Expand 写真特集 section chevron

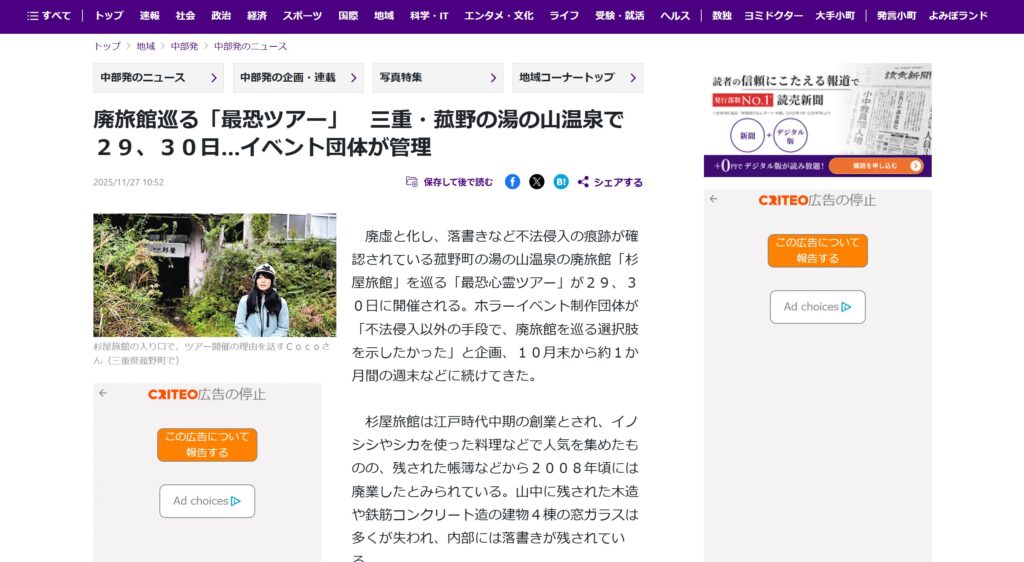pyautogui.click(x=494, y=78)
